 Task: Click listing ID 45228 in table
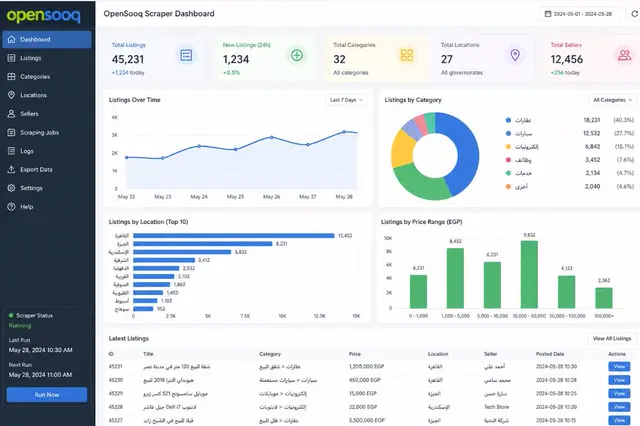click(116, 407)
